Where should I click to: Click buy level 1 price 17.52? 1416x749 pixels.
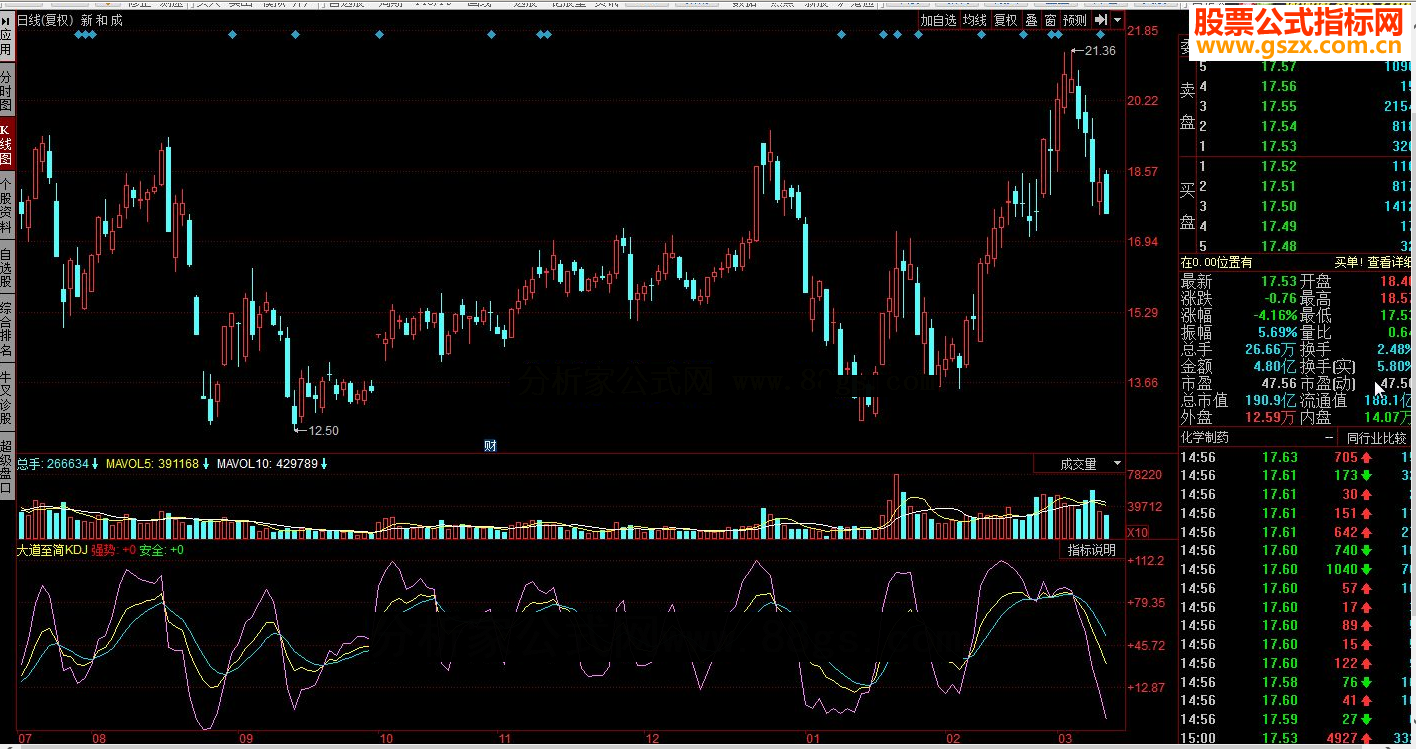1279,167
